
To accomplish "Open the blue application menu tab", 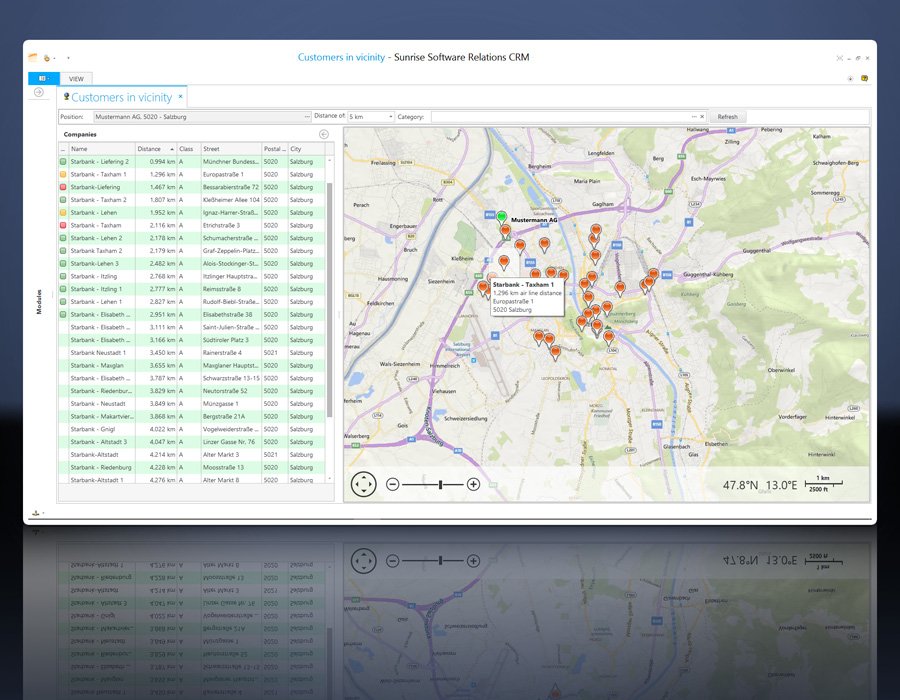I will pos(44,78).
